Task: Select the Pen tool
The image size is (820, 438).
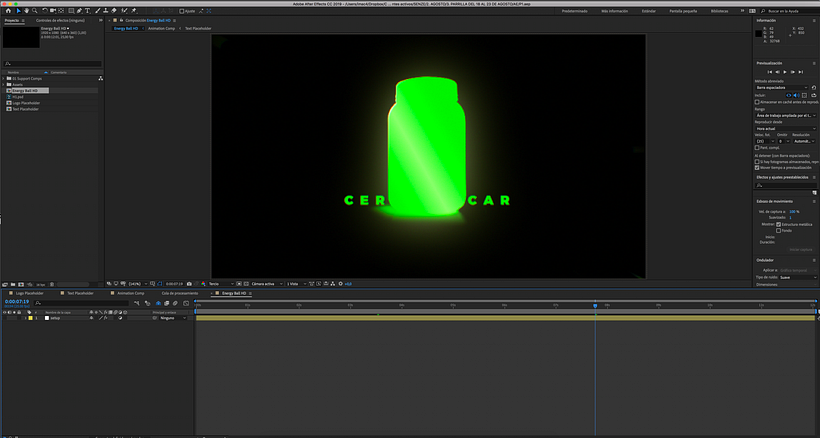Action: (x=79, y=10)
